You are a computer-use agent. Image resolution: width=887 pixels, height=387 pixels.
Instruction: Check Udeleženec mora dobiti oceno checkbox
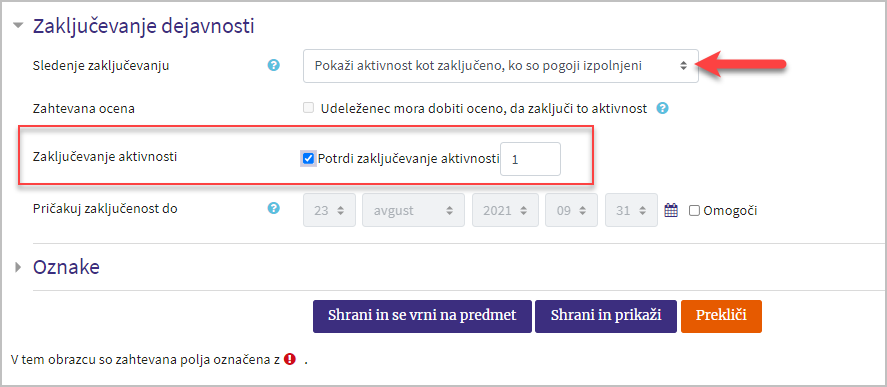308,108
